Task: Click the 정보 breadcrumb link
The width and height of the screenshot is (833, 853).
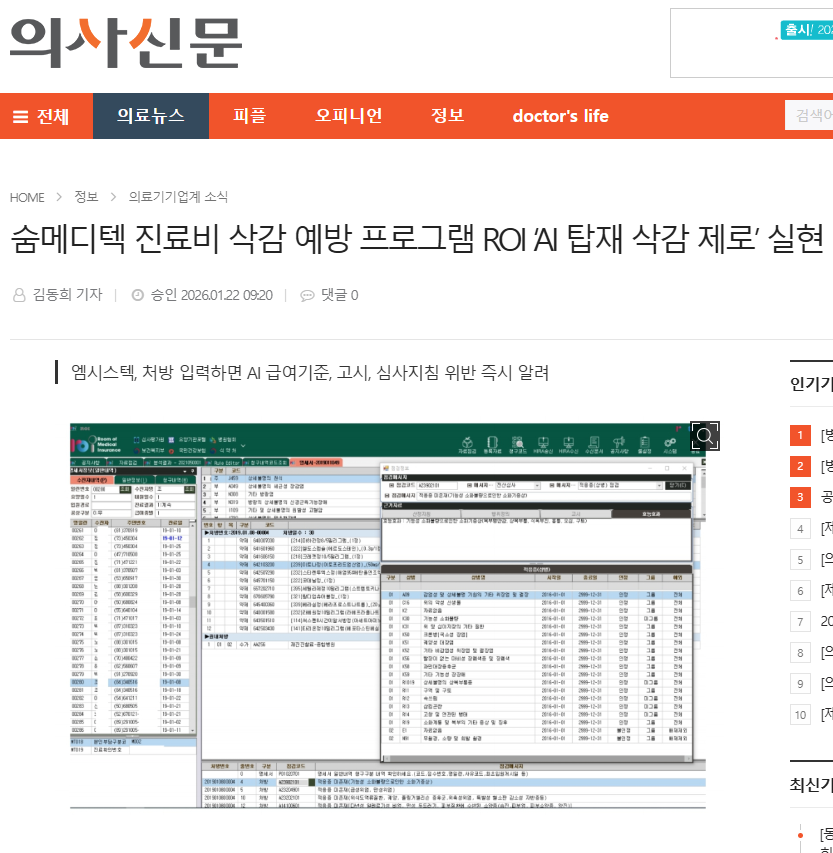Action: point(86,197)
